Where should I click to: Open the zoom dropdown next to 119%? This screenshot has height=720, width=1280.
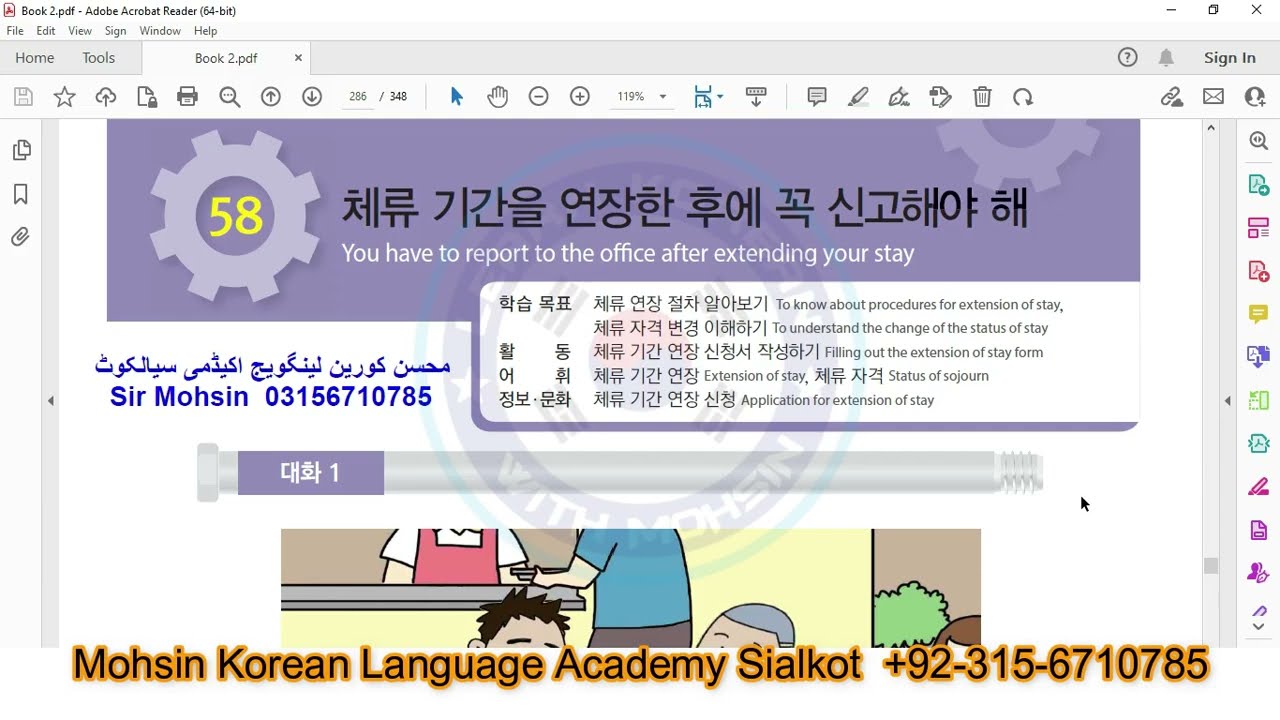662,97
